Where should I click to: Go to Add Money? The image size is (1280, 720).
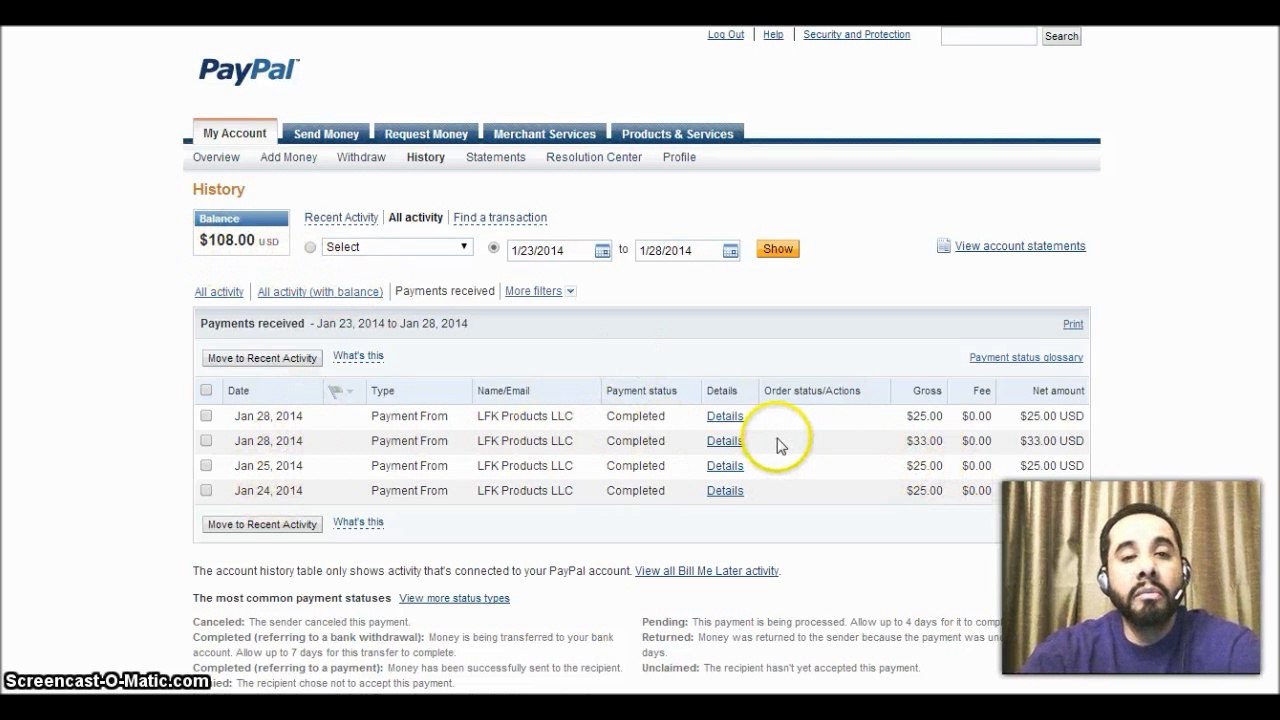pos(288,157)
